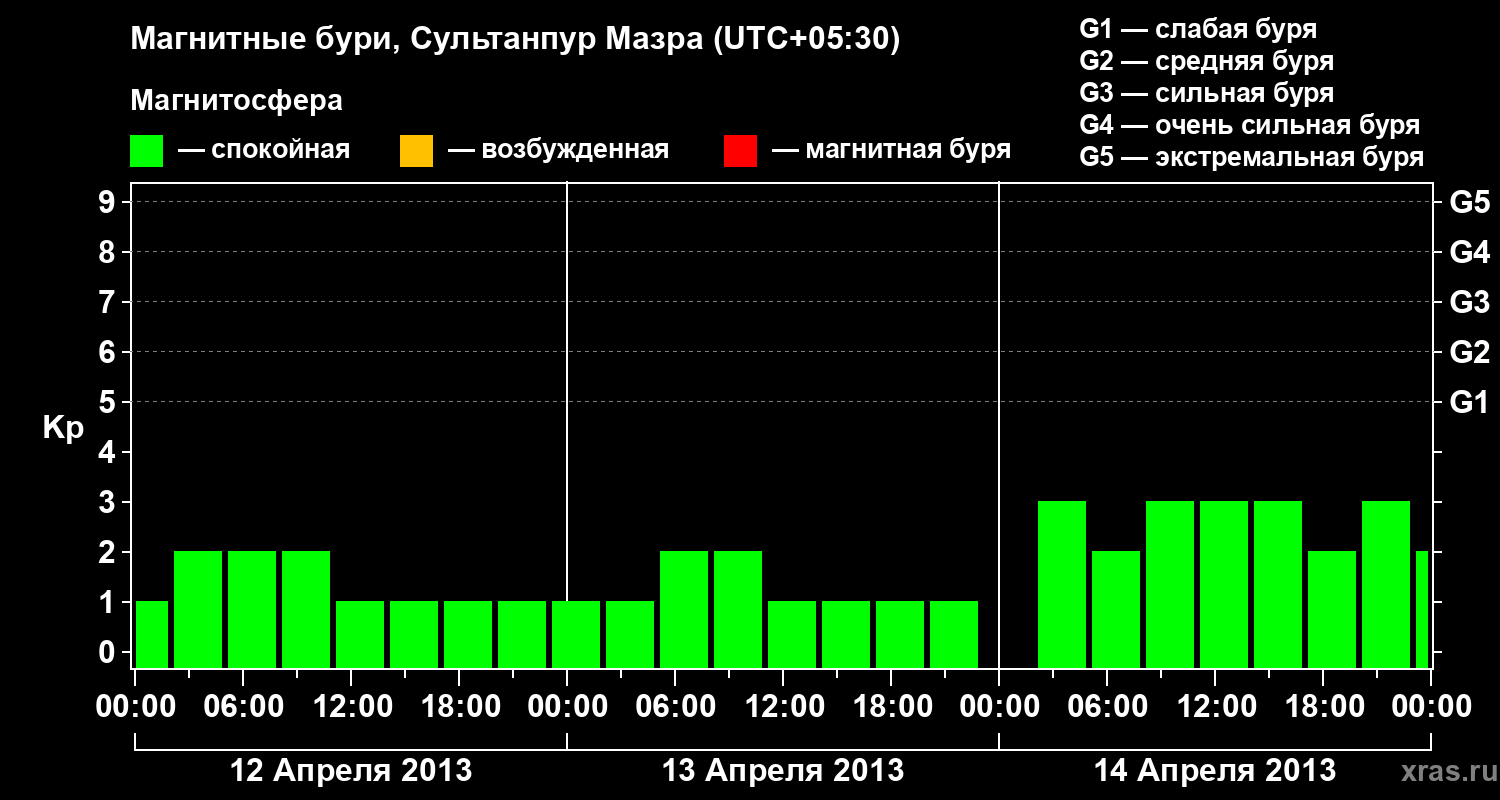Click the 'G2 — средняя буря' legend line

coord(1207,61)
